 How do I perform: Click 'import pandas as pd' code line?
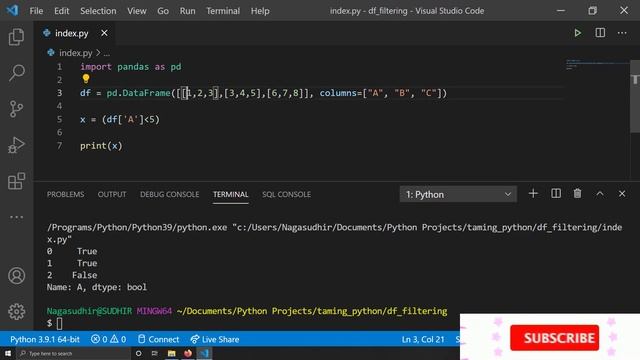131,67
